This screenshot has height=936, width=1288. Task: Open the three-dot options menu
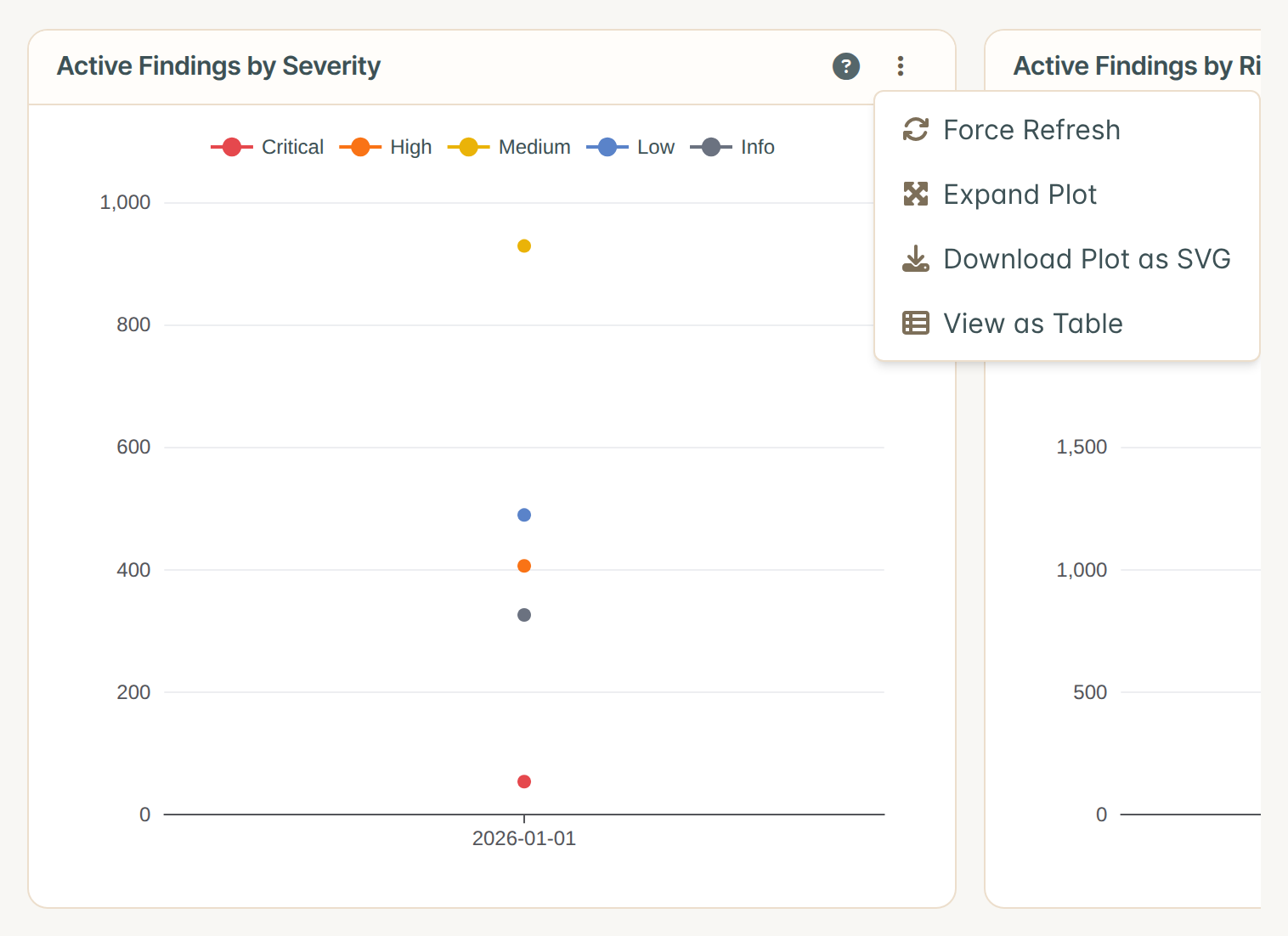(x=901, y=66)
